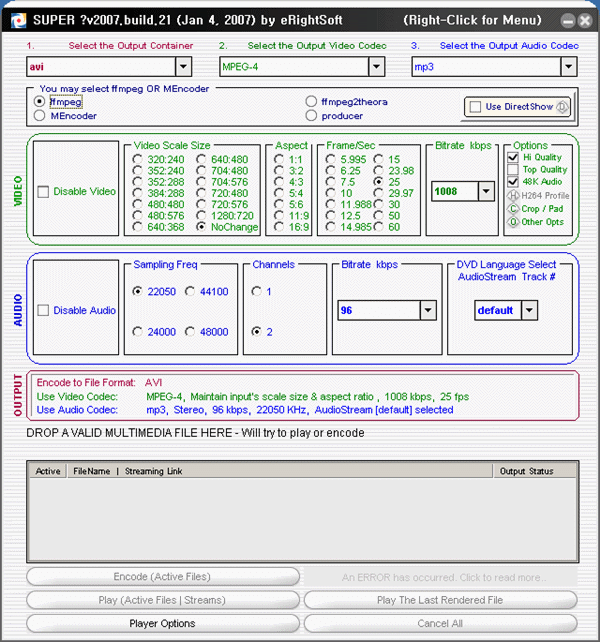Click Play The Last Rendered File
This screenshot has height=642, width=600.
[441, 600]
